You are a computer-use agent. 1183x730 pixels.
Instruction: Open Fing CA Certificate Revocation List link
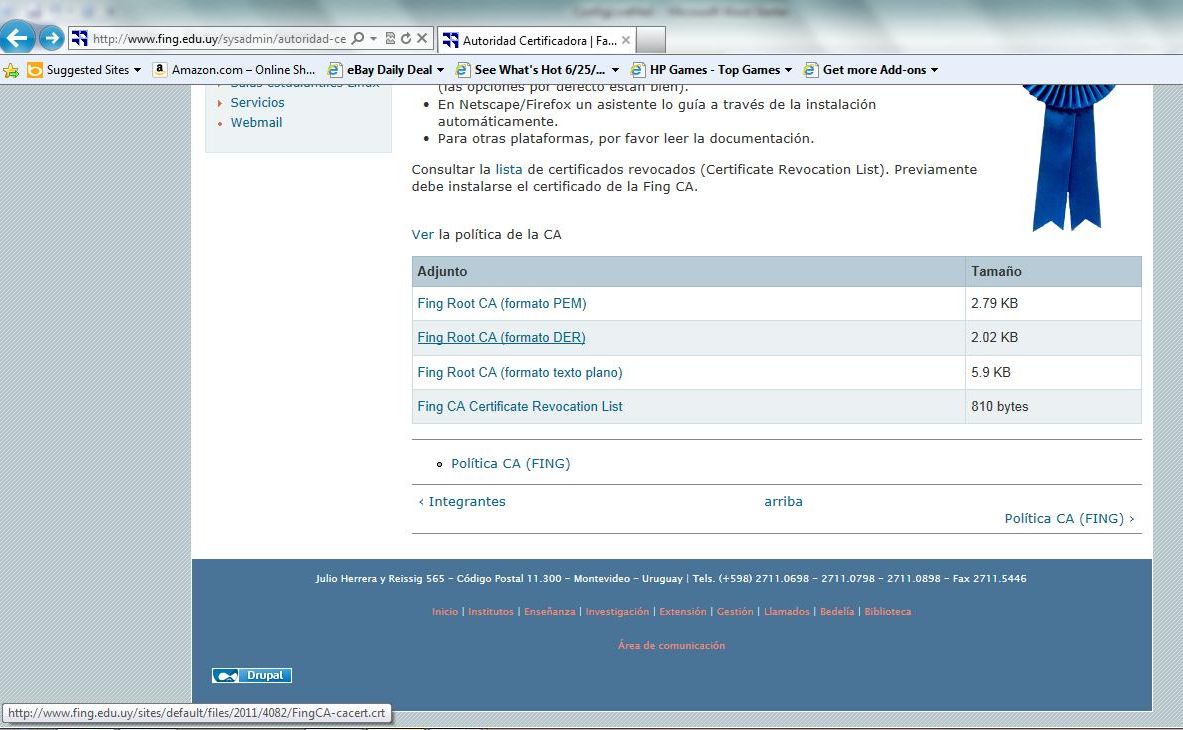coord(520,406)
